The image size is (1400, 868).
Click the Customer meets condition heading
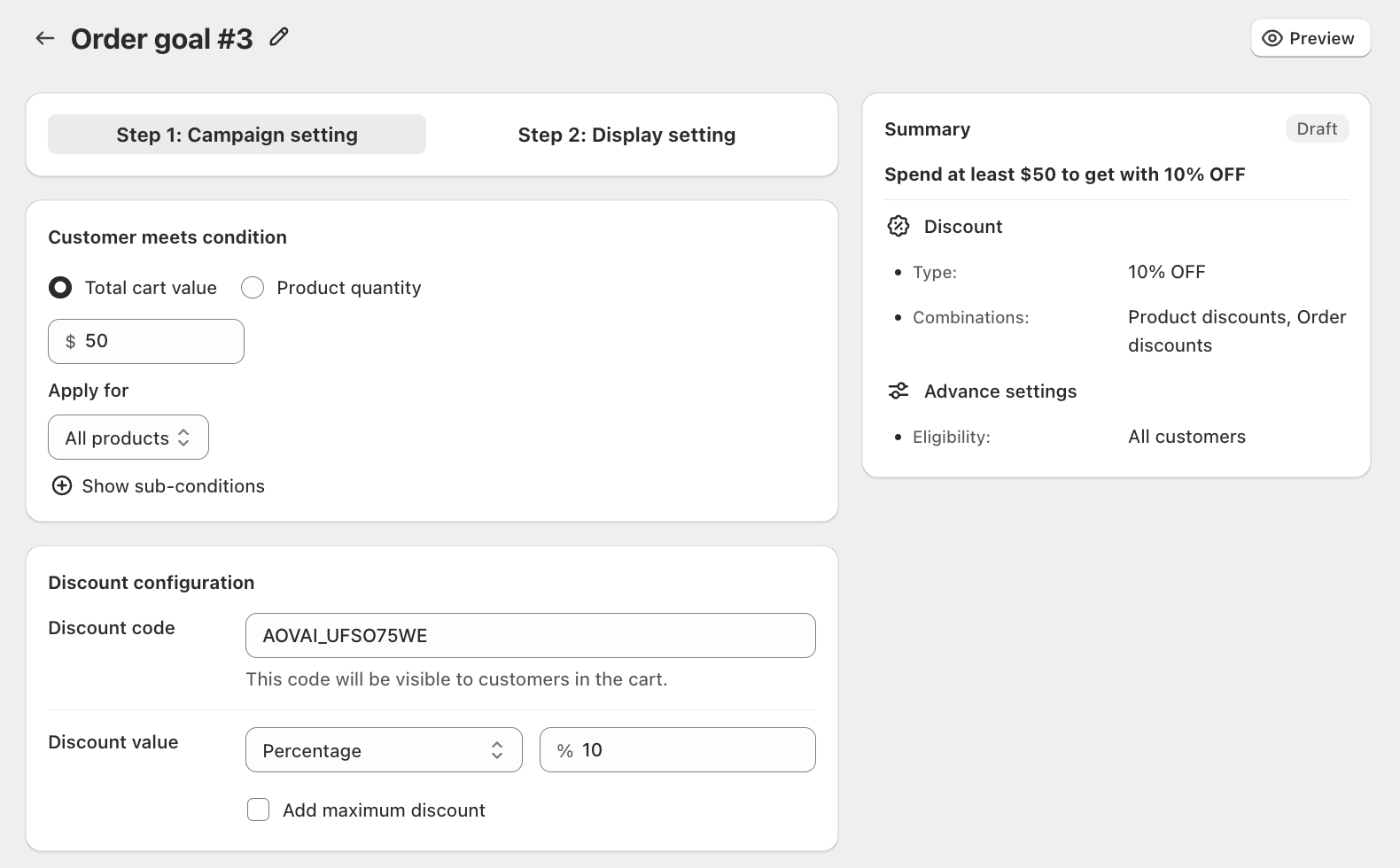pyautogui.click(x=167, y=237)
